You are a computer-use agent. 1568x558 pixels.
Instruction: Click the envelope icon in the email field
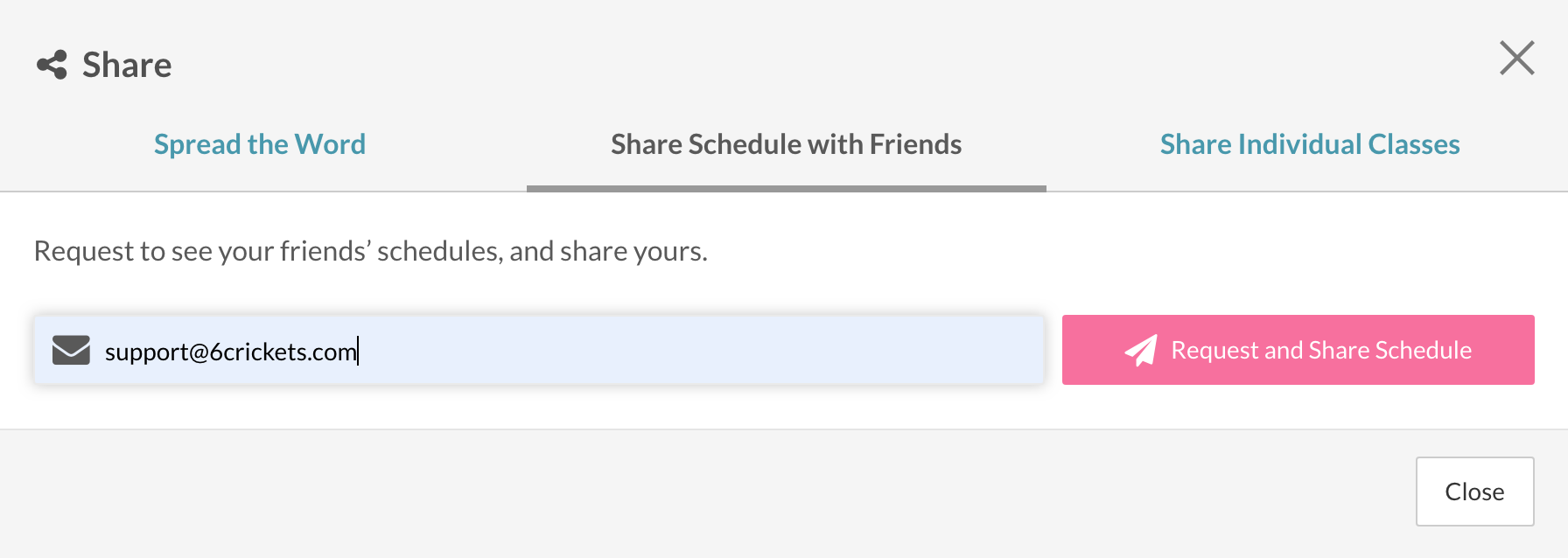point(71,350)
